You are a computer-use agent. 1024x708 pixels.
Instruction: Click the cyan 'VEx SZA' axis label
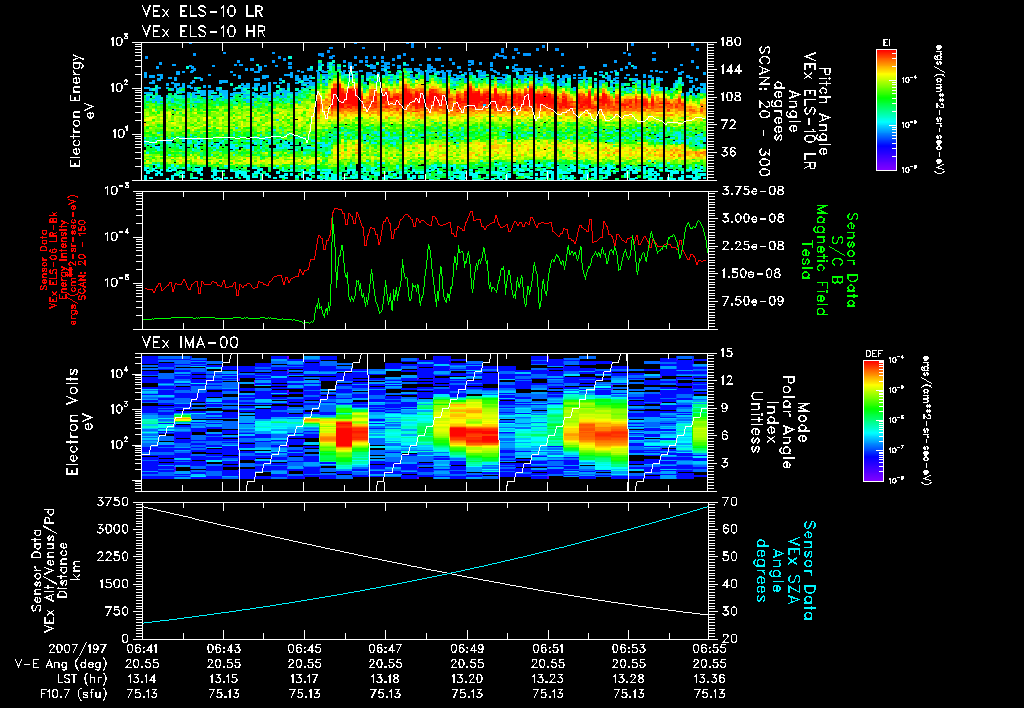coord(793,570)
